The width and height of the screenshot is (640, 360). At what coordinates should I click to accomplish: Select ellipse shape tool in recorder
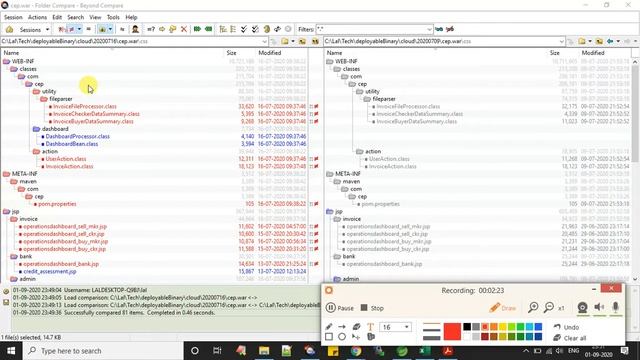point(342,337)
